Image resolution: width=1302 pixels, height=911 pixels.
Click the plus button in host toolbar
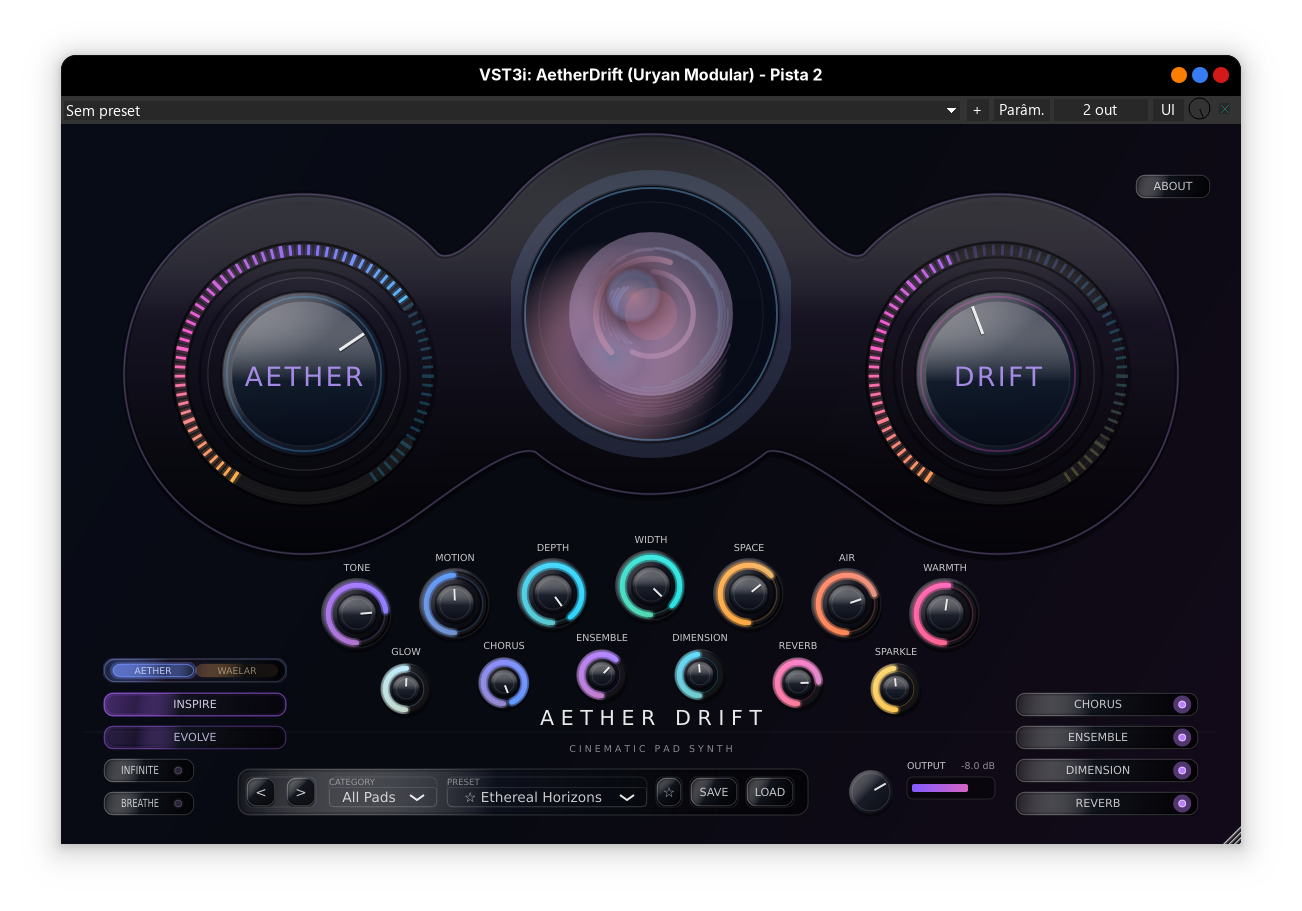pos(977,110)
